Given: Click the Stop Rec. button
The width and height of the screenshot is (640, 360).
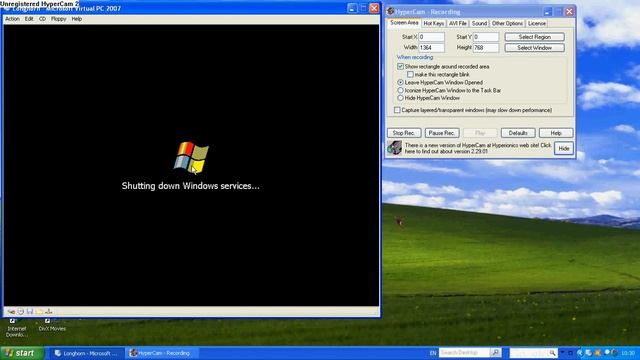Looking at the screenshot, I should click(x=404, y=133).
